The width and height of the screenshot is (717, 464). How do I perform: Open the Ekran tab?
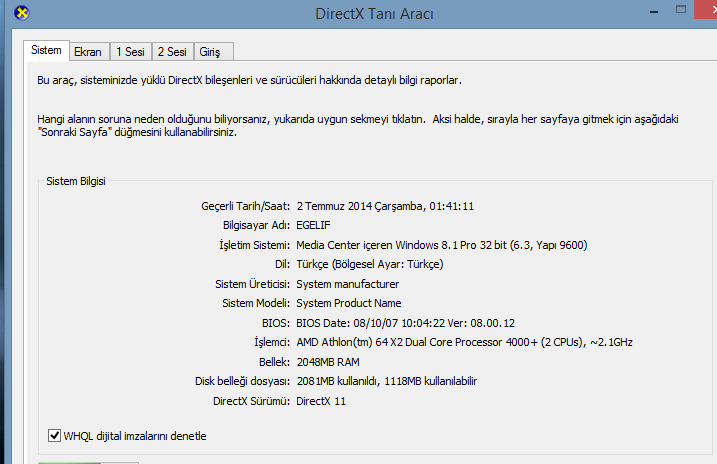click(x=88, y=52)
